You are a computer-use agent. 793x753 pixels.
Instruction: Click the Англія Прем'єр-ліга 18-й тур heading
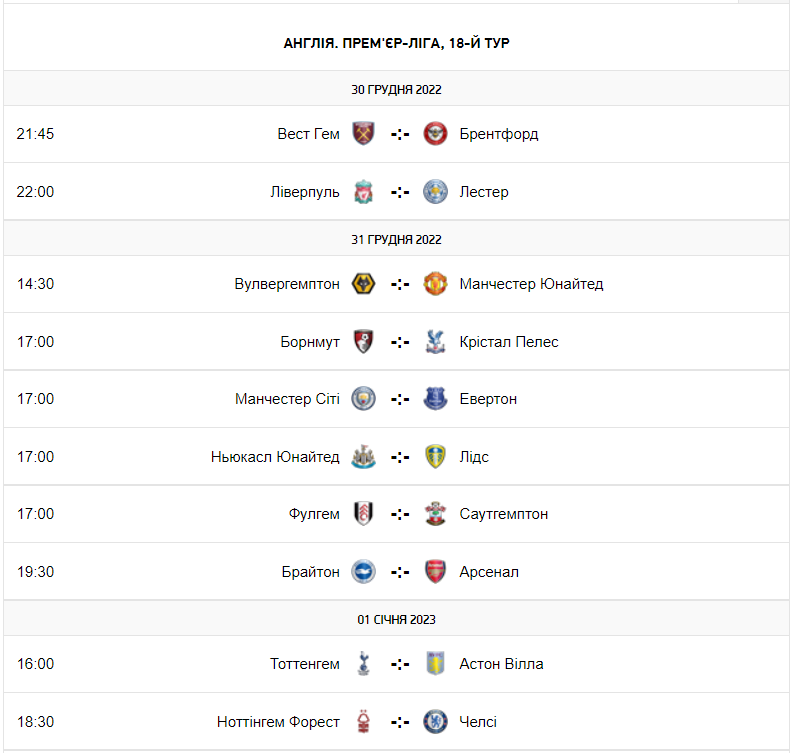point(397,43)
